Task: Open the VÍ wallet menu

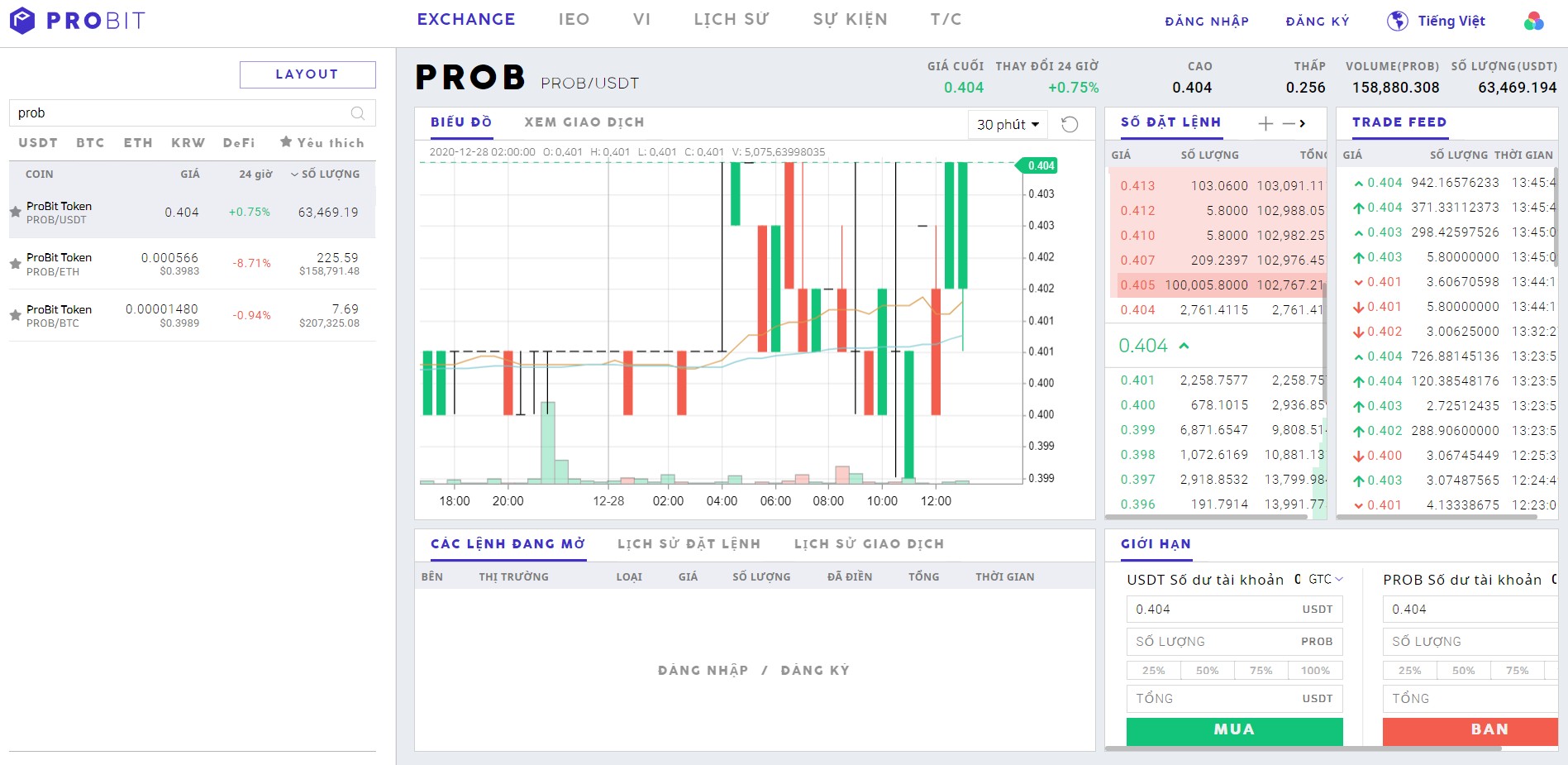Action: 642,19
